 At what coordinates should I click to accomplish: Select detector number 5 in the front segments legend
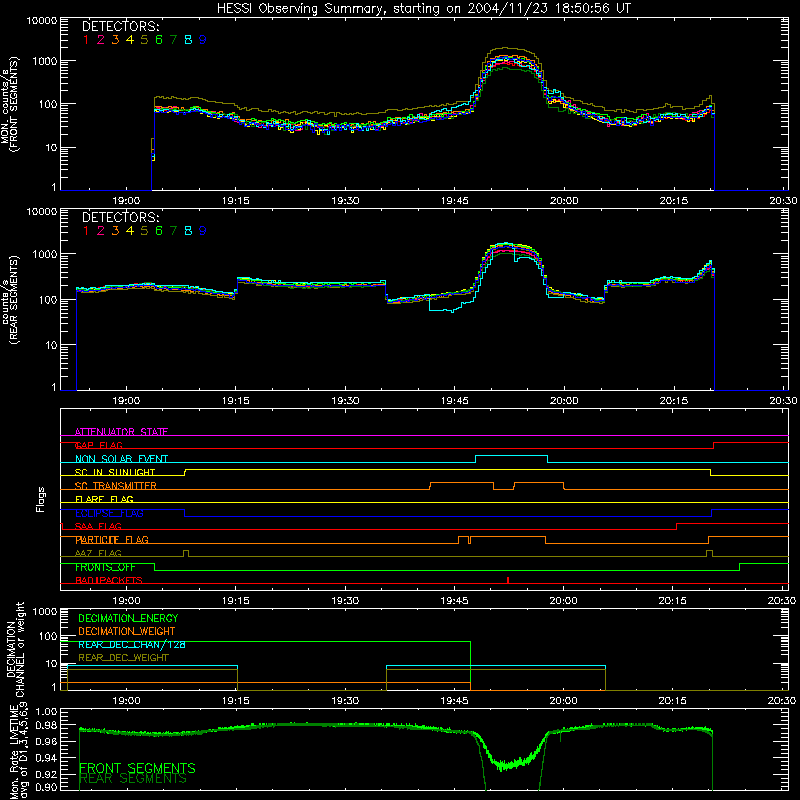(144, 40)
